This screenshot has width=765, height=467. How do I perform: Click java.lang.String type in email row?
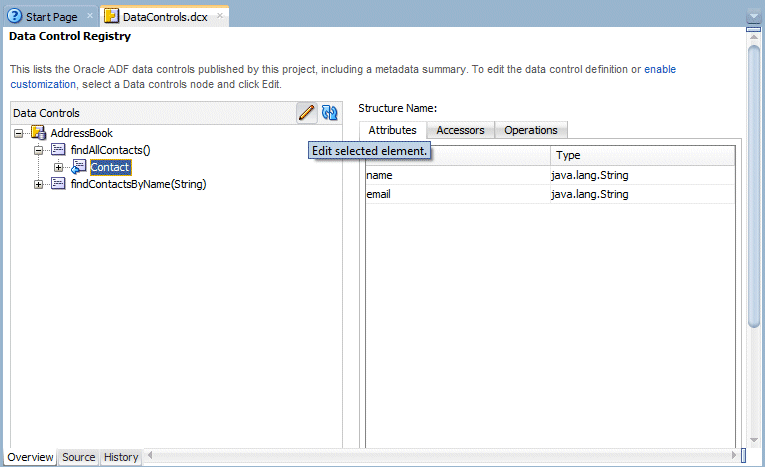pyautogui.click(x=643, y=194)
